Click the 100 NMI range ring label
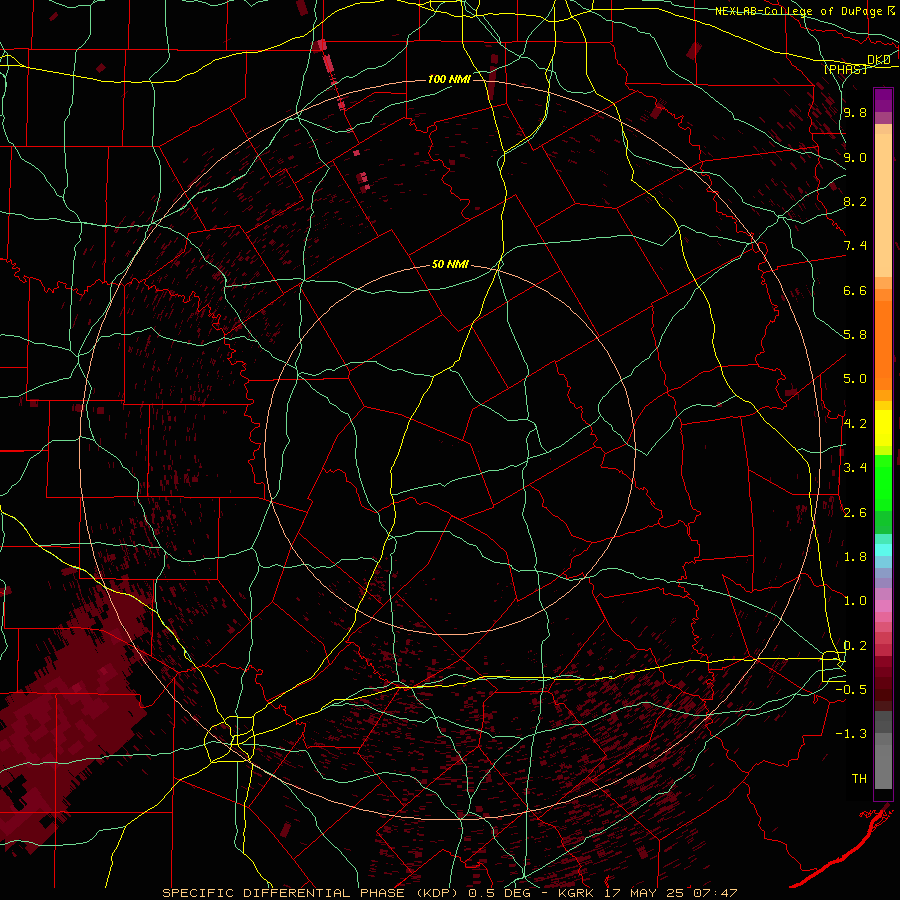 tap(449, 79)
